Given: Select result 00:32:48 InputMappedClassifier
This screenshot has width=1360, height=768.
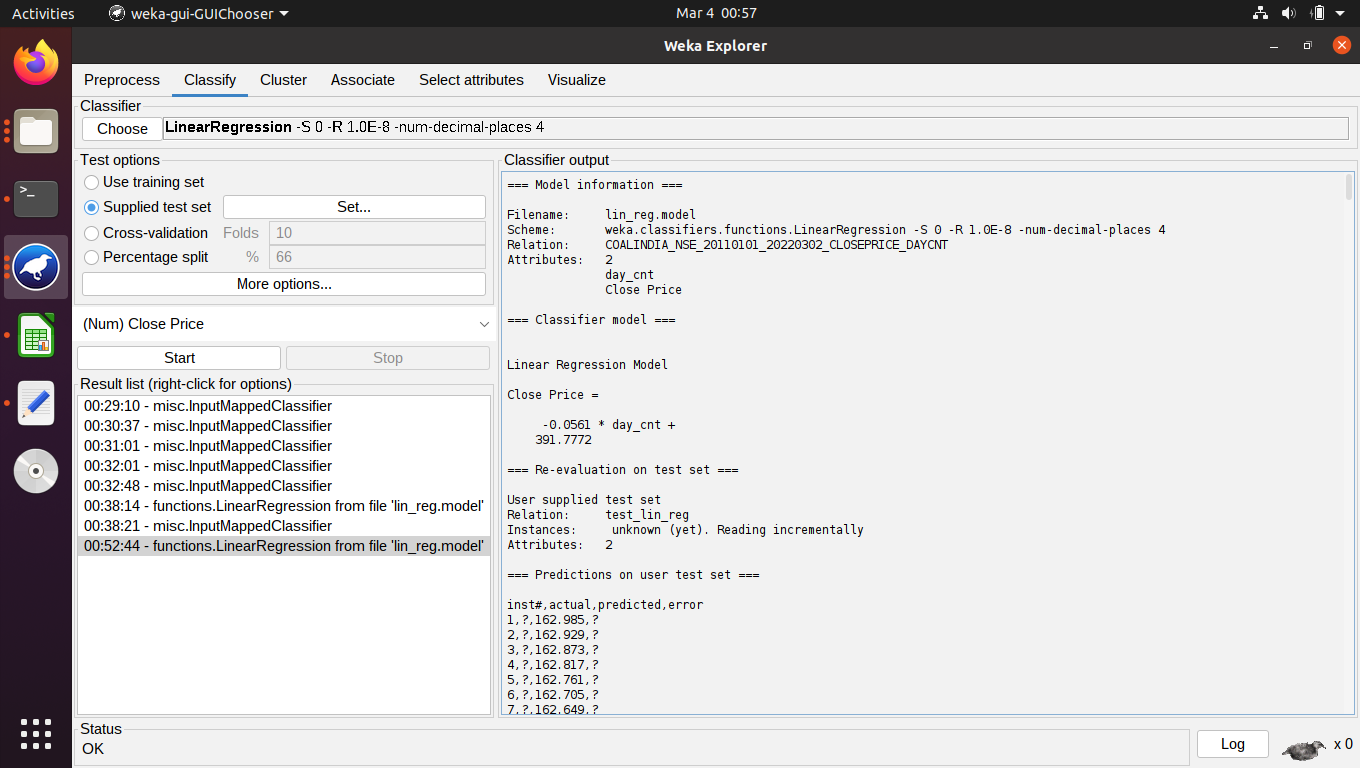Looking at the screenshot, I should pyautogui.click(x=284, y=486).
